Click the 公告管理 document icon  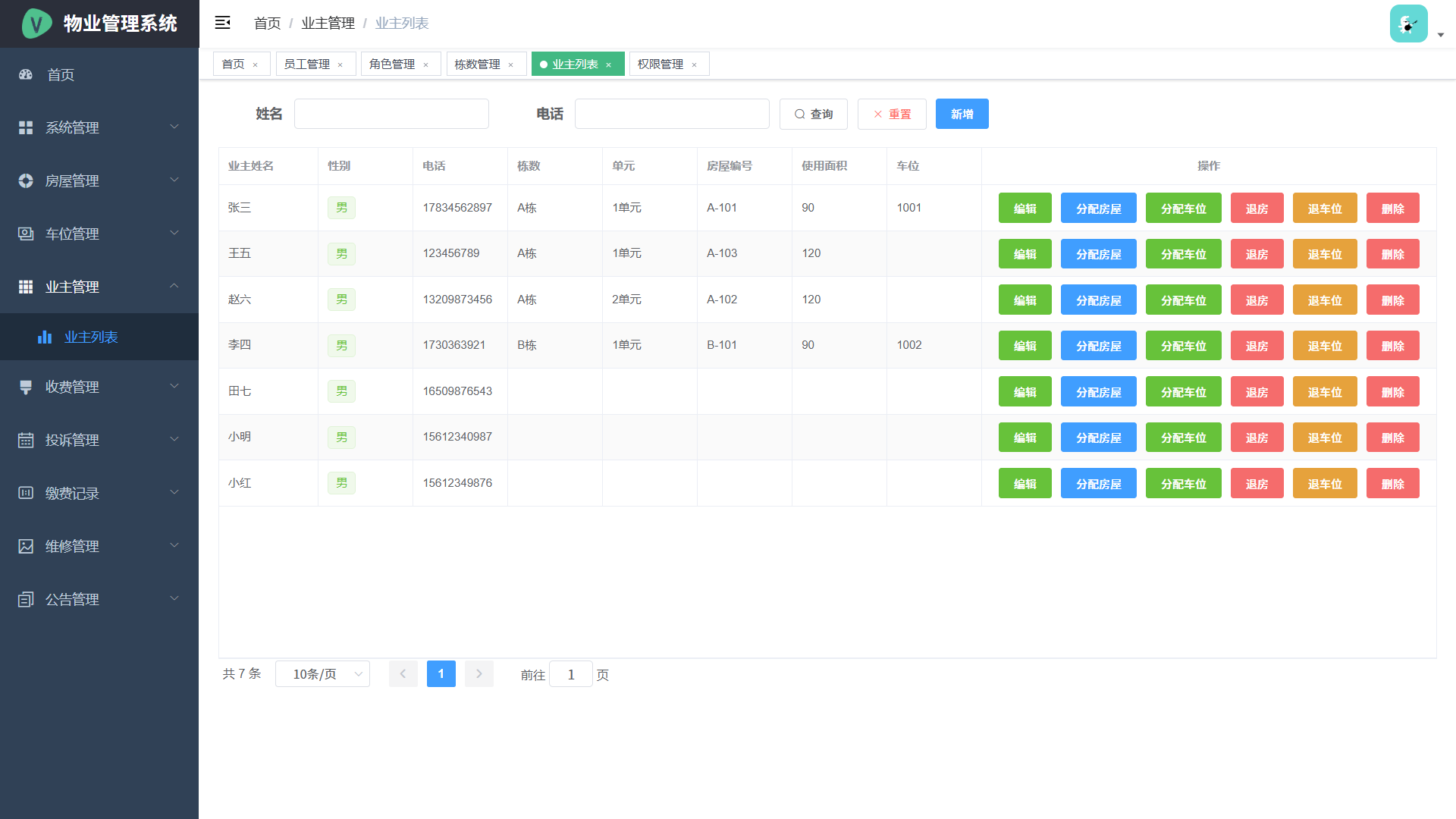[x=26, y=599]
